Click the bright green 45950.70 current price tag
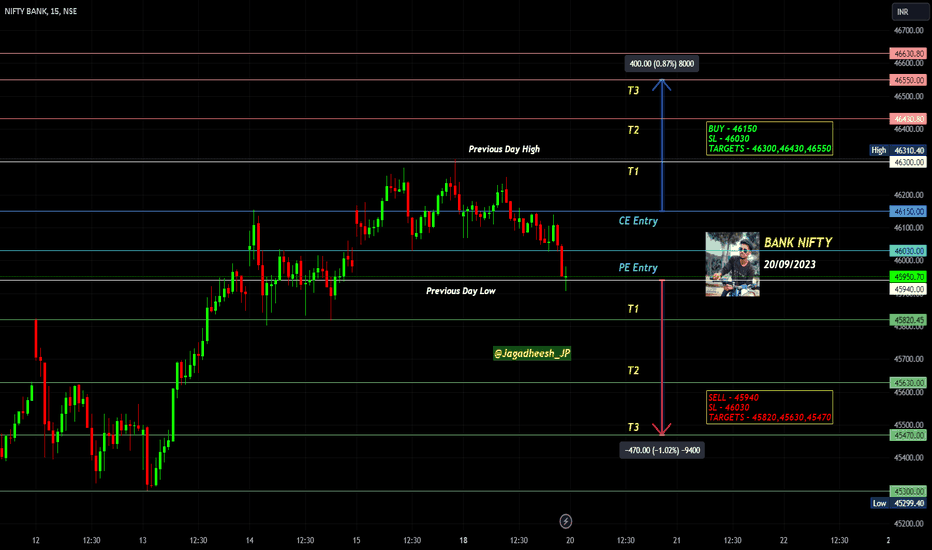932x550 pixels. pos(908,276)
